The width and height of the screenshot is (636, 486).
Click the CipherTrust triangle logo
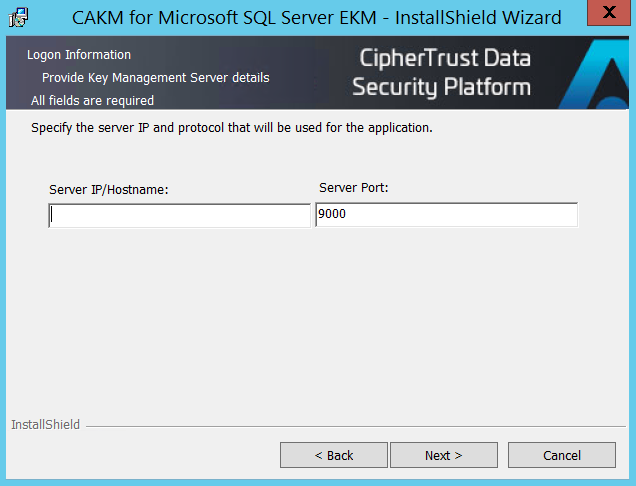[596, 75]
